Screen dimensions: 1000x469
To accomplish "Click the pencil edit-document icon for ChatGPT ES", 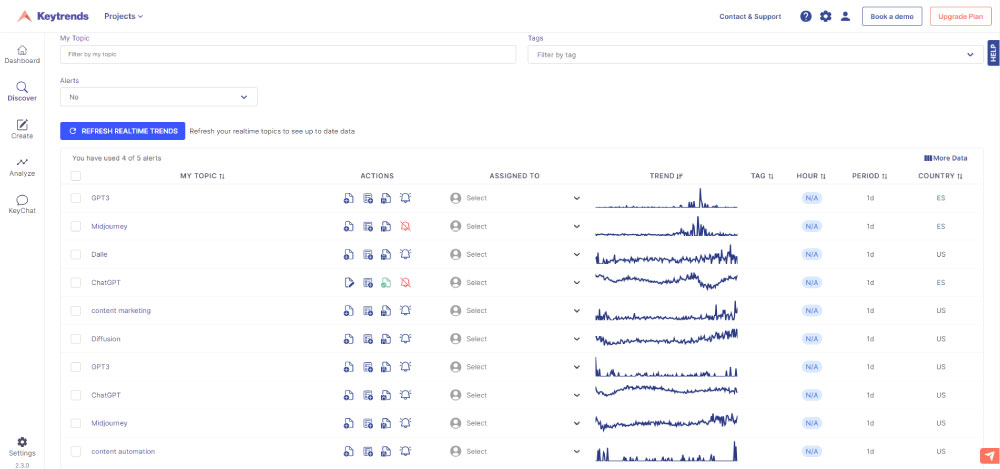I will (x=348, y=282).
